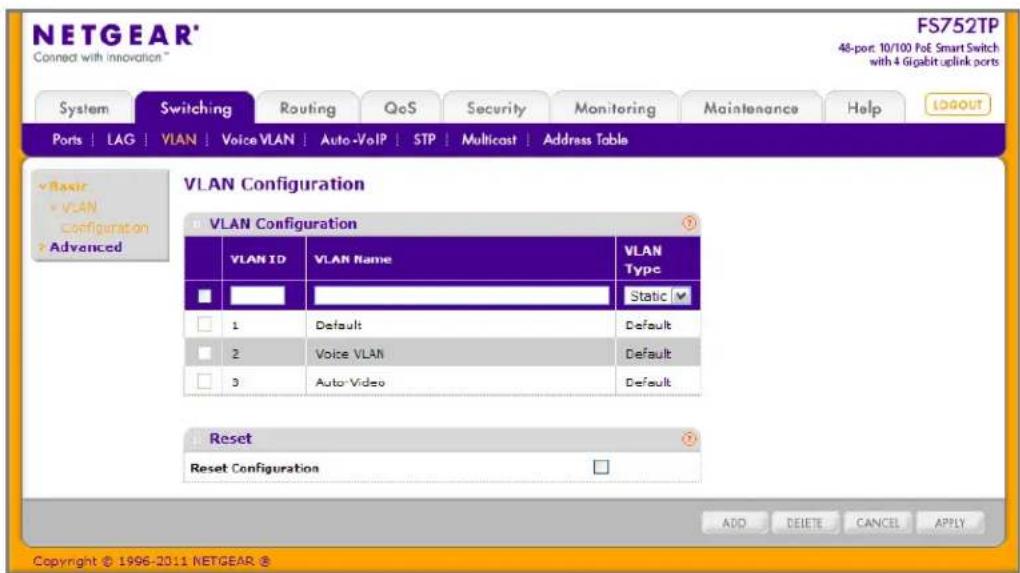
Task: Click the LOGOUT button
Action: tap(957, 105)
